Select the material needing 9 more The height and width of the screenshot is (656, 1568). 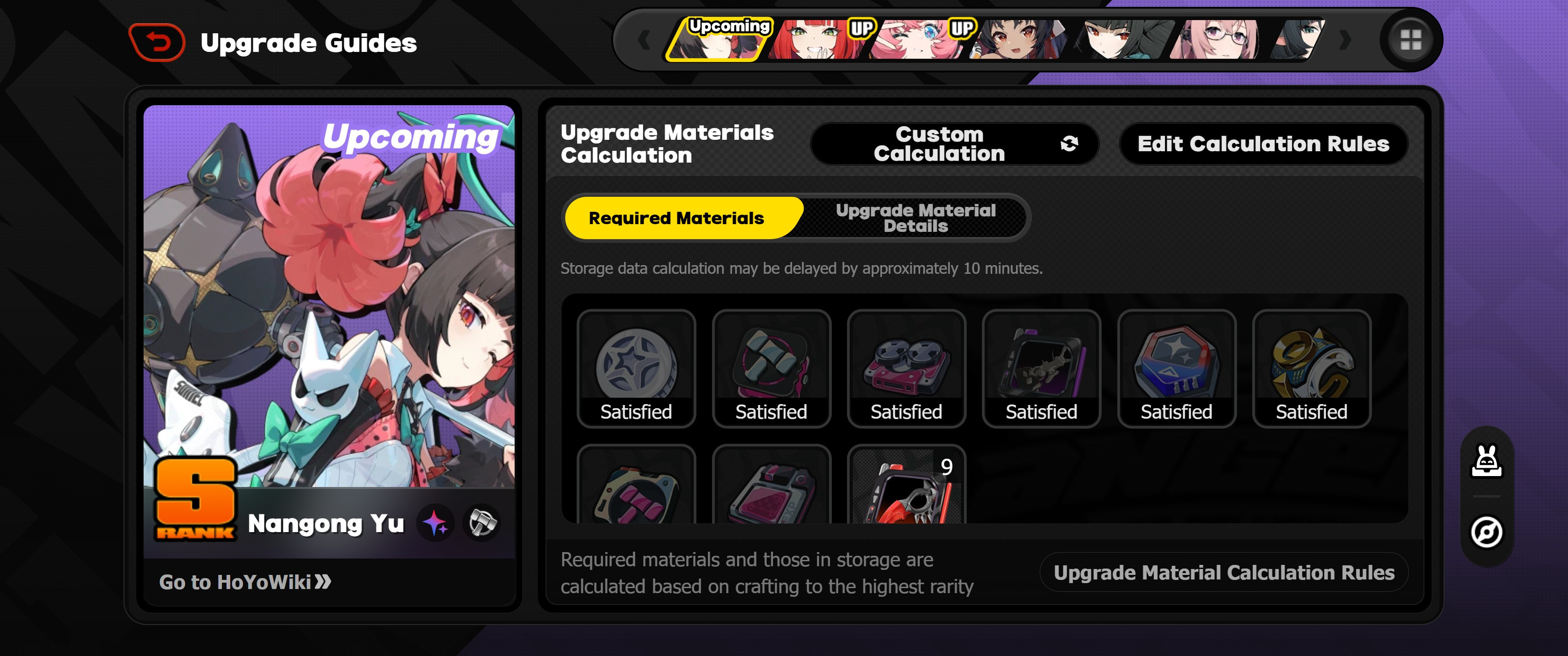click(x=906, y=486)
